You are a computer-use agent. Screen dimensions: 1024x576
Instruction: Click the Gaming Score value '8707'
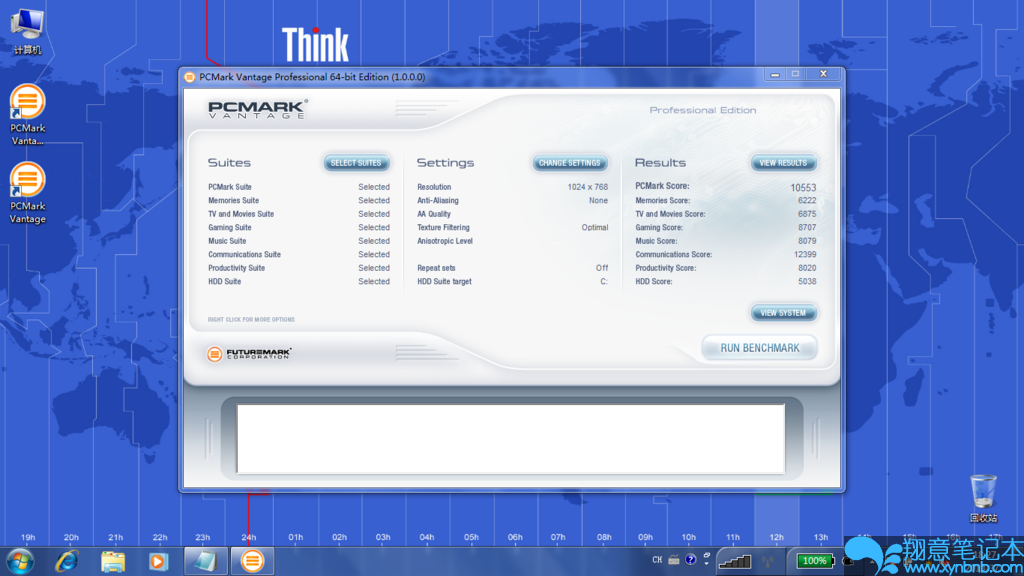click(807, 228)
